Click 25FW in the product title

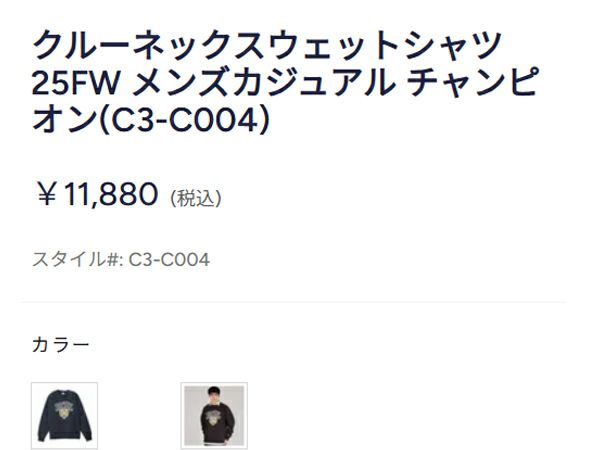(76, 82)
